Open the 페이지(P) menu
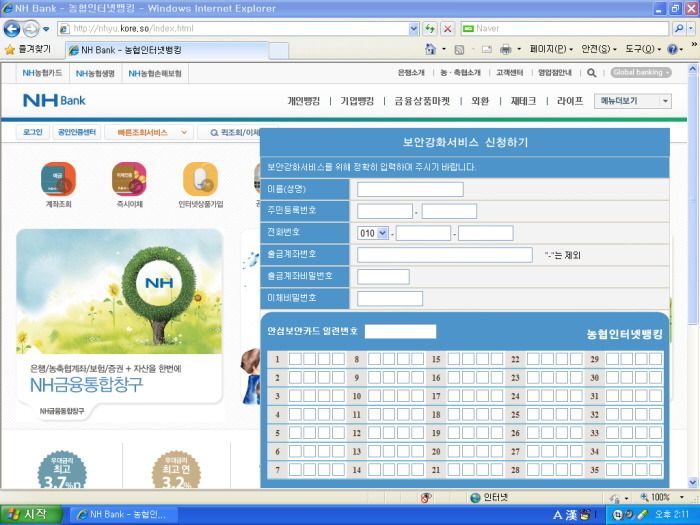 point(551,49)
